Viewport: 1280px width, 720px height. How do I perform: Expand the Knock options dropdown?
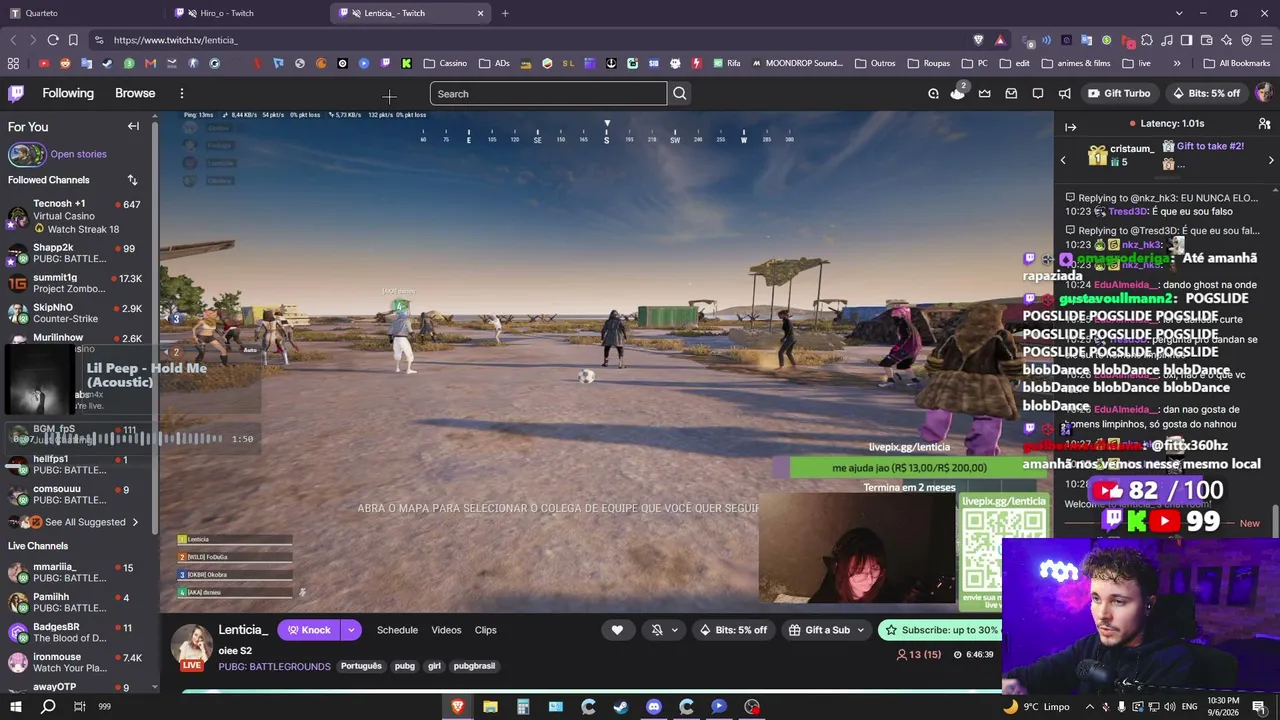pos(351,630)
